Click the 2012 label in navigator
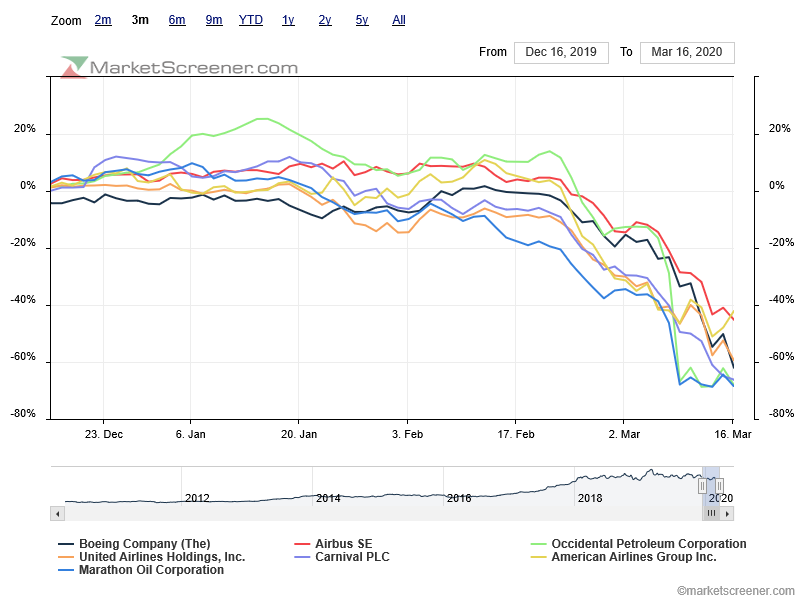 pos(197,498)
